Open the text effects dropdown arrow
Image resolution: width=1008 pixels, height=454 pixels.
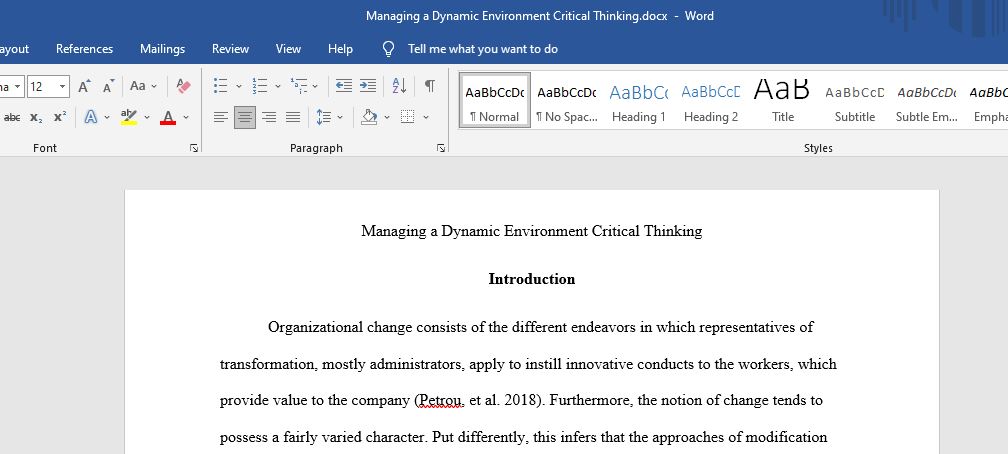[107, 117]
